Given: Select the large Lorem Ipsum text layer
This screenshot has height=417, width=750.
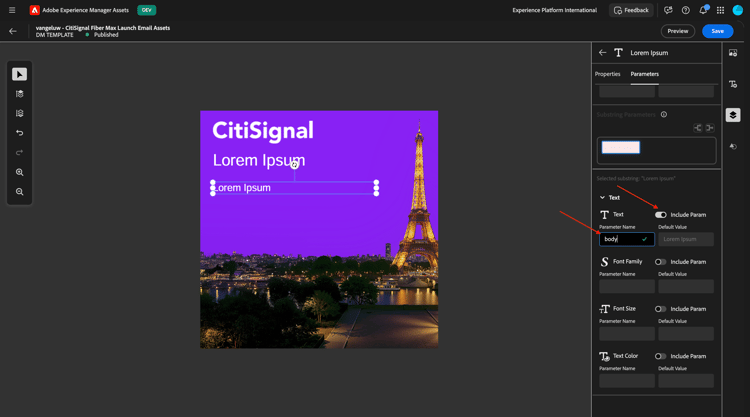Looking at the screenshot, I should pos(258,161).
